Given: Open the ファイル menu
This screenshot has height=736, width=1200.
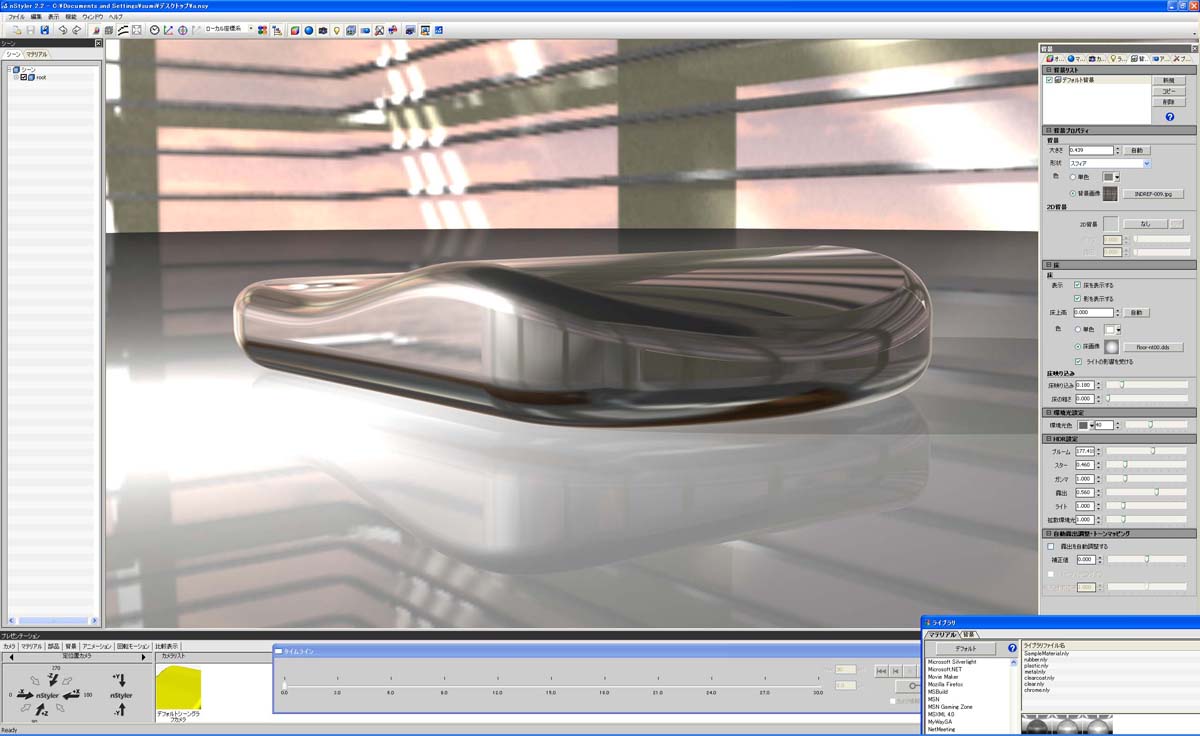Looking at the screenshot, I should point(16,17).
